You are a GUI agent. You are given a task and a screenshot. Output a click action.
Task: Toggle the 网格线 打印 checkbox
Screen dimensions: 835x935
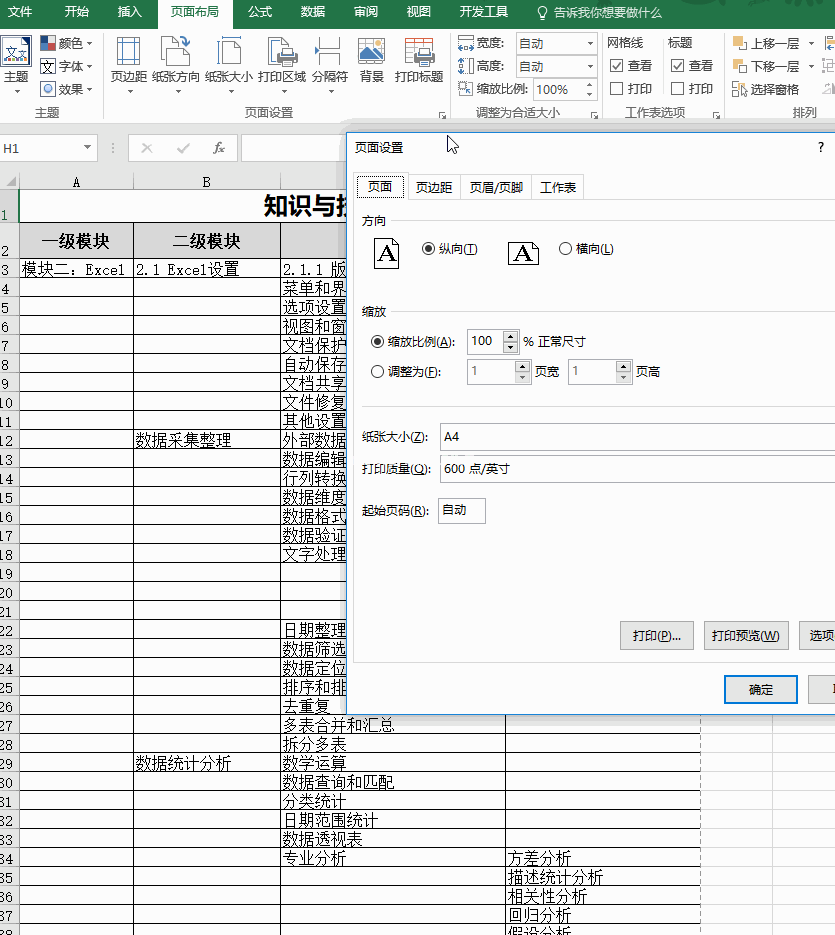(x=617, y=89)
